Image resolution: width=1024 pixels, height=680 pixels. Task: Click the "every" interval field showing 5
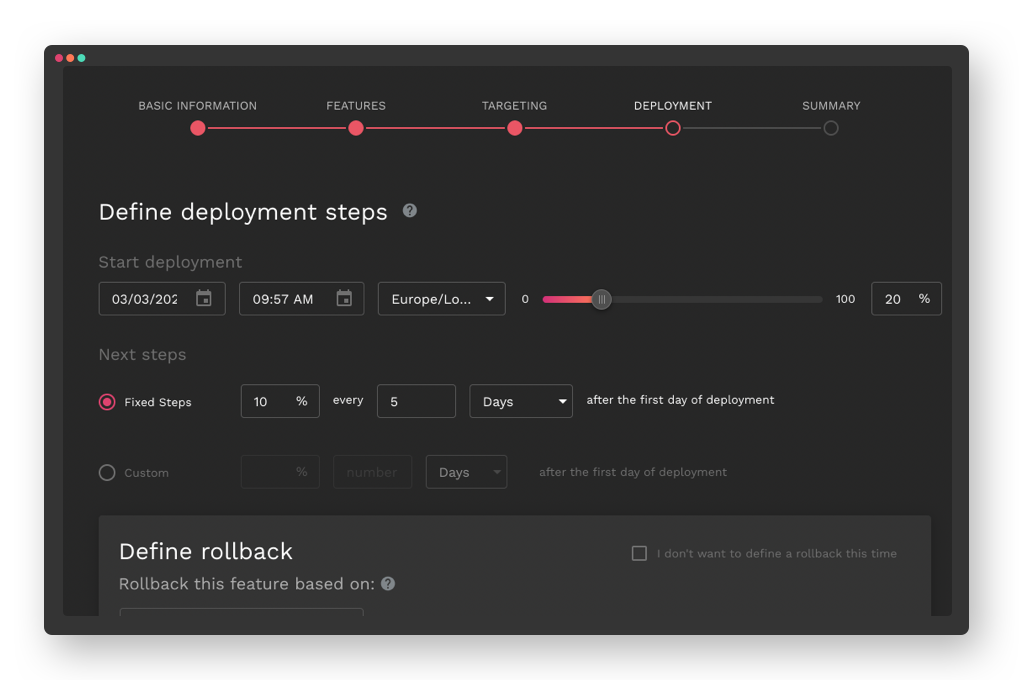(416, 401)
